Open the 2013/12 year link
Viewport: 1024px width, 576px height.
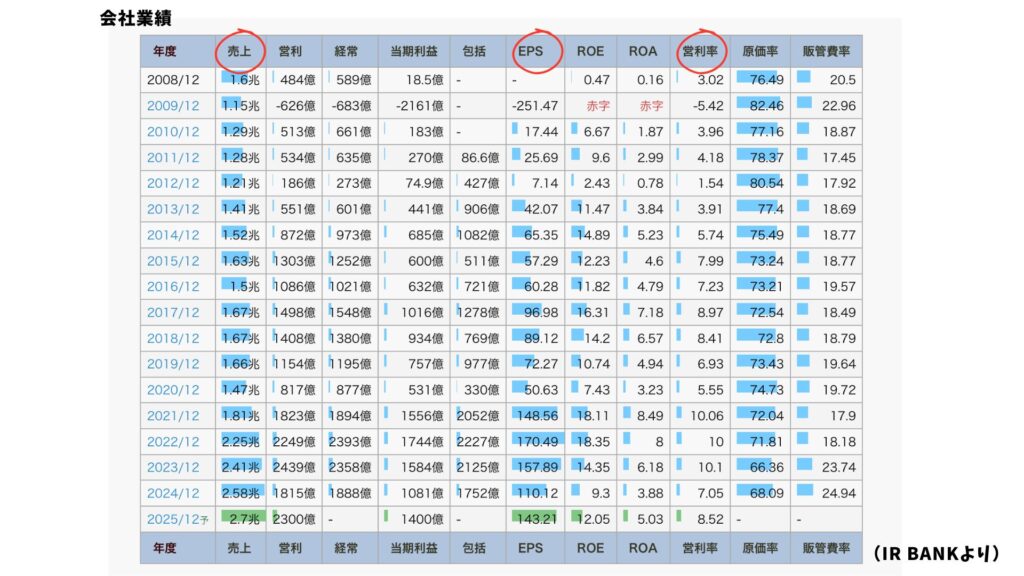(x=173, y=209)
